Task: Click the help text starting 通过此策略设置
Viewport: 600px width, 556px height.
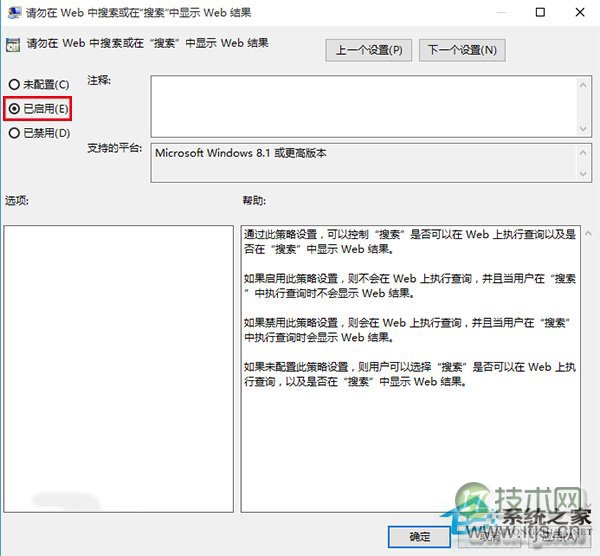Action: [x=410, y=241]
